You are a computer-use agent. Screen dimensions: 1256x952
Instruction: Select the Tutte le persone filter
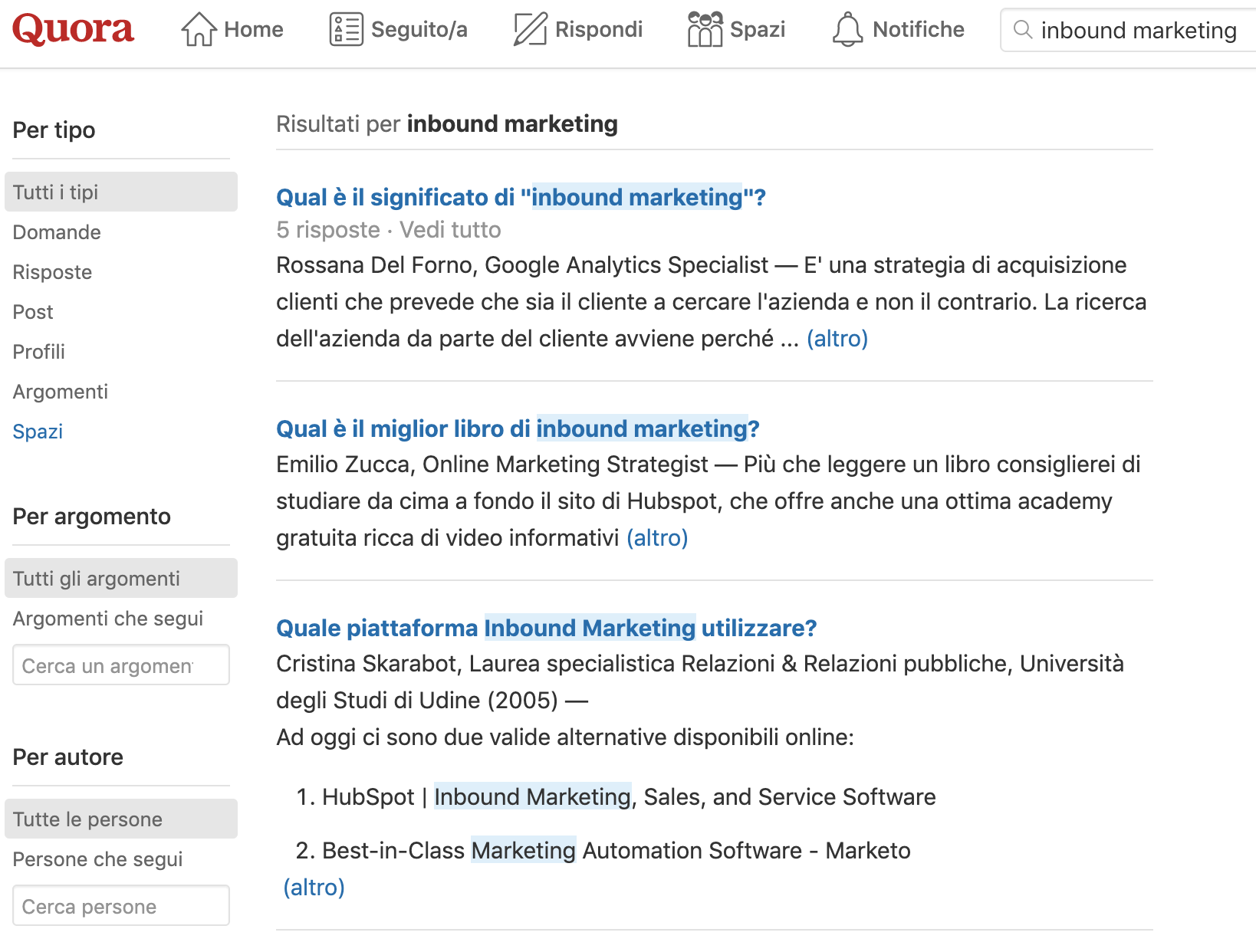point(121,819)
